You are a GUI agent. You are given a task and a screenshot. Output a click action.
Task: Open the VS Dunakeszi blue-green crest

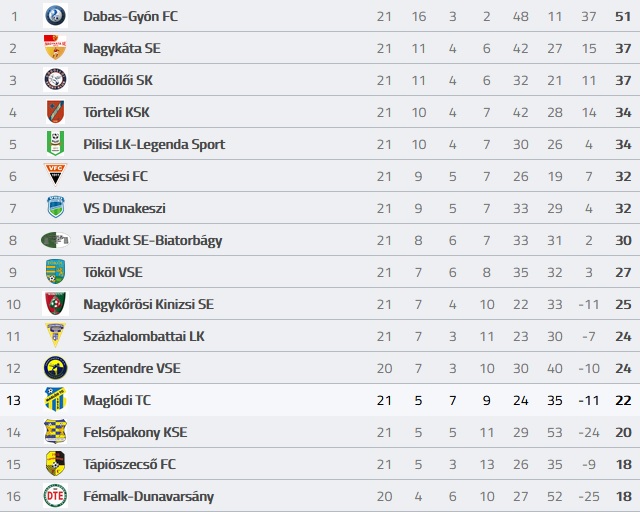coord(56,207)
